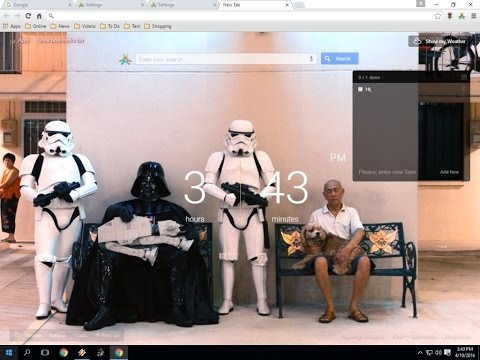Open the Videos bookmarks folder

tap(85, 26)
